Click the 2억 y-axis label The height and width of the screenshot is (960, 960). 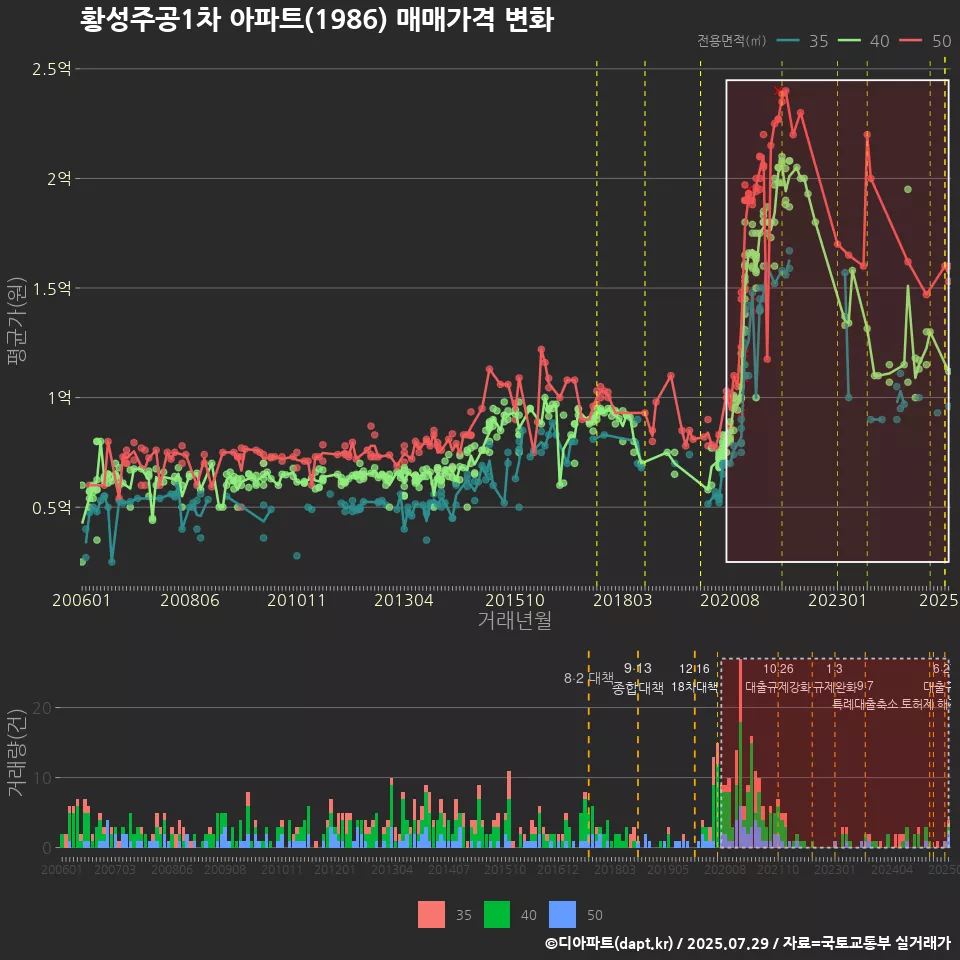(x=59, y=179)
